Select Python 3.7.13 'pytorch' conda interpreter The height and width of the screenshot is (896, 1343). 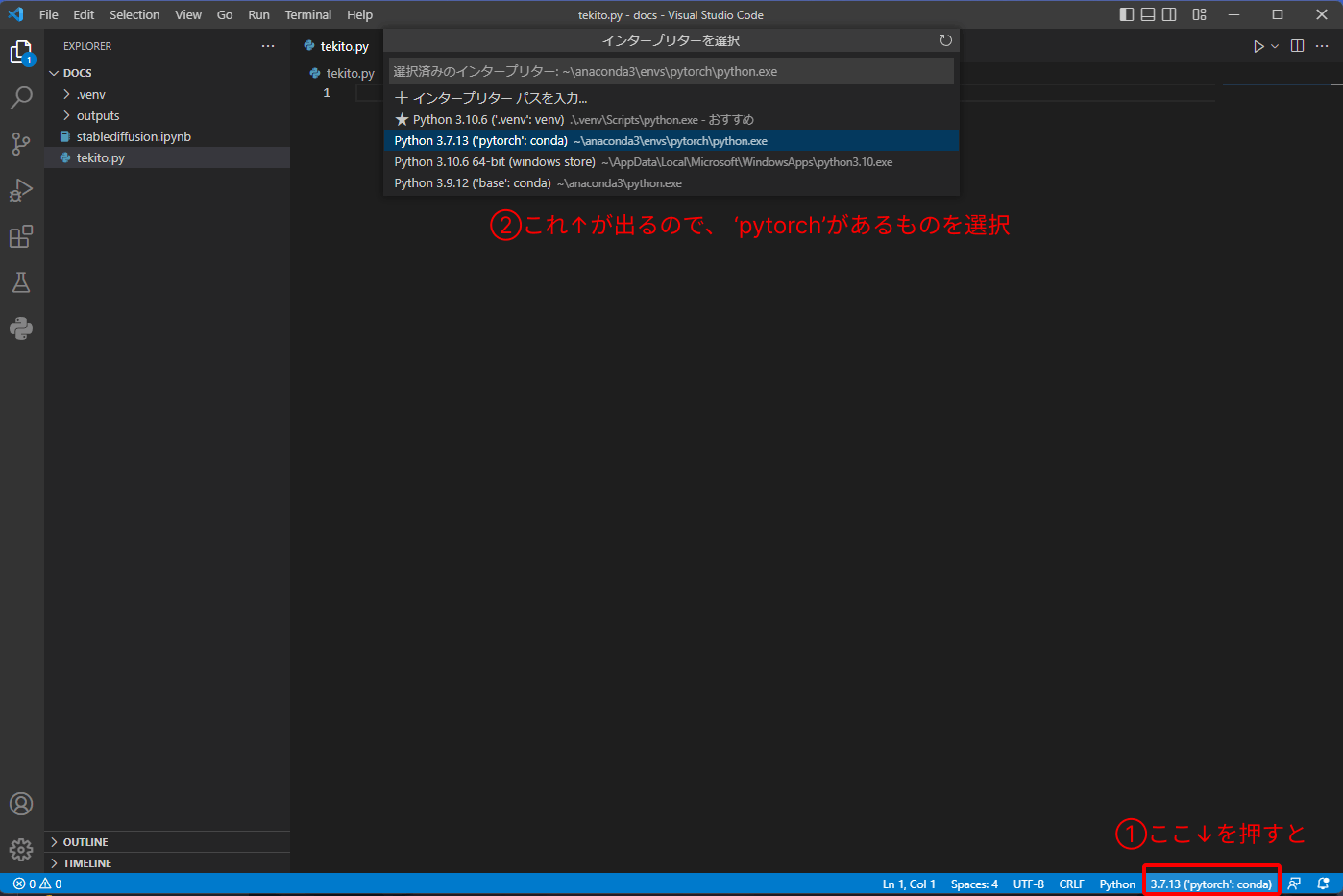pyautogui.click(x=671, y=140)
